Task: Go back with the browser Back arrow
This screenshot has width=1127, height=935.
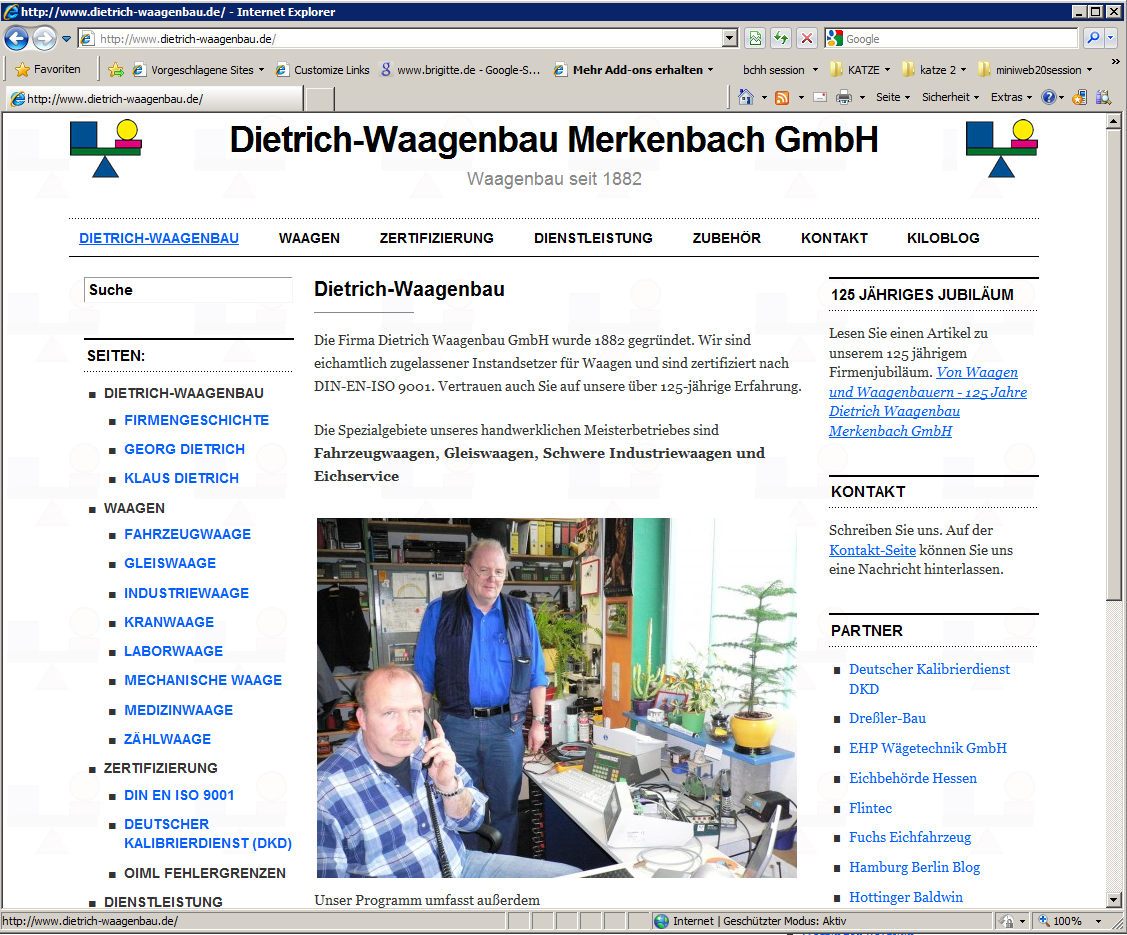Action: [x=17, y=38]
